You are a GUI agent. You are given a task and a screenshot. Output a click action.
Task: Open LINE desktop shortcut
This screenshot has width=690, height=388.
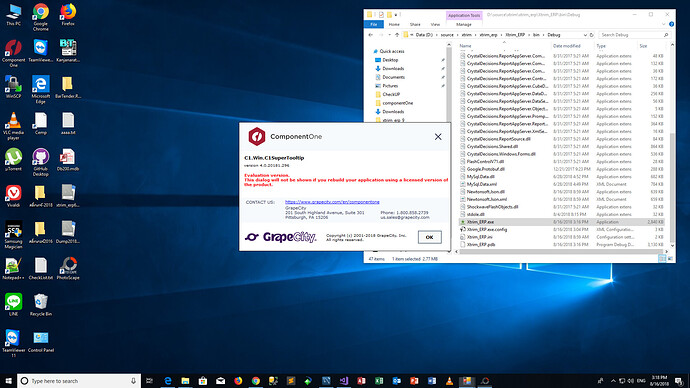coord(13,305)
